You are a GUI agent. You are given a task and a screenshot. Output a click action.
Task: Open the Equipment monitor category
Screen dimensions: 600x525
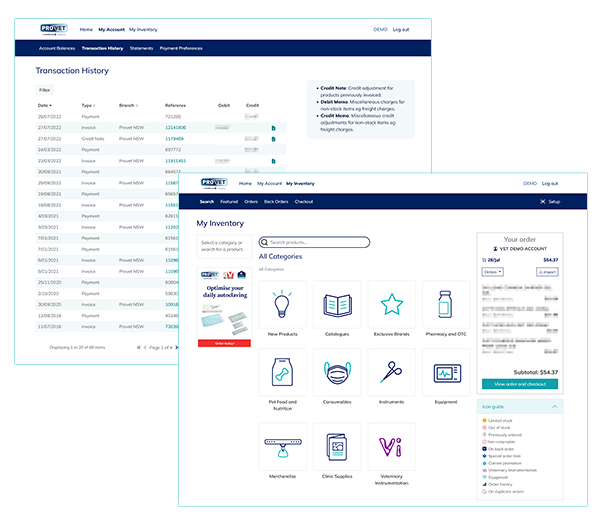445,373
